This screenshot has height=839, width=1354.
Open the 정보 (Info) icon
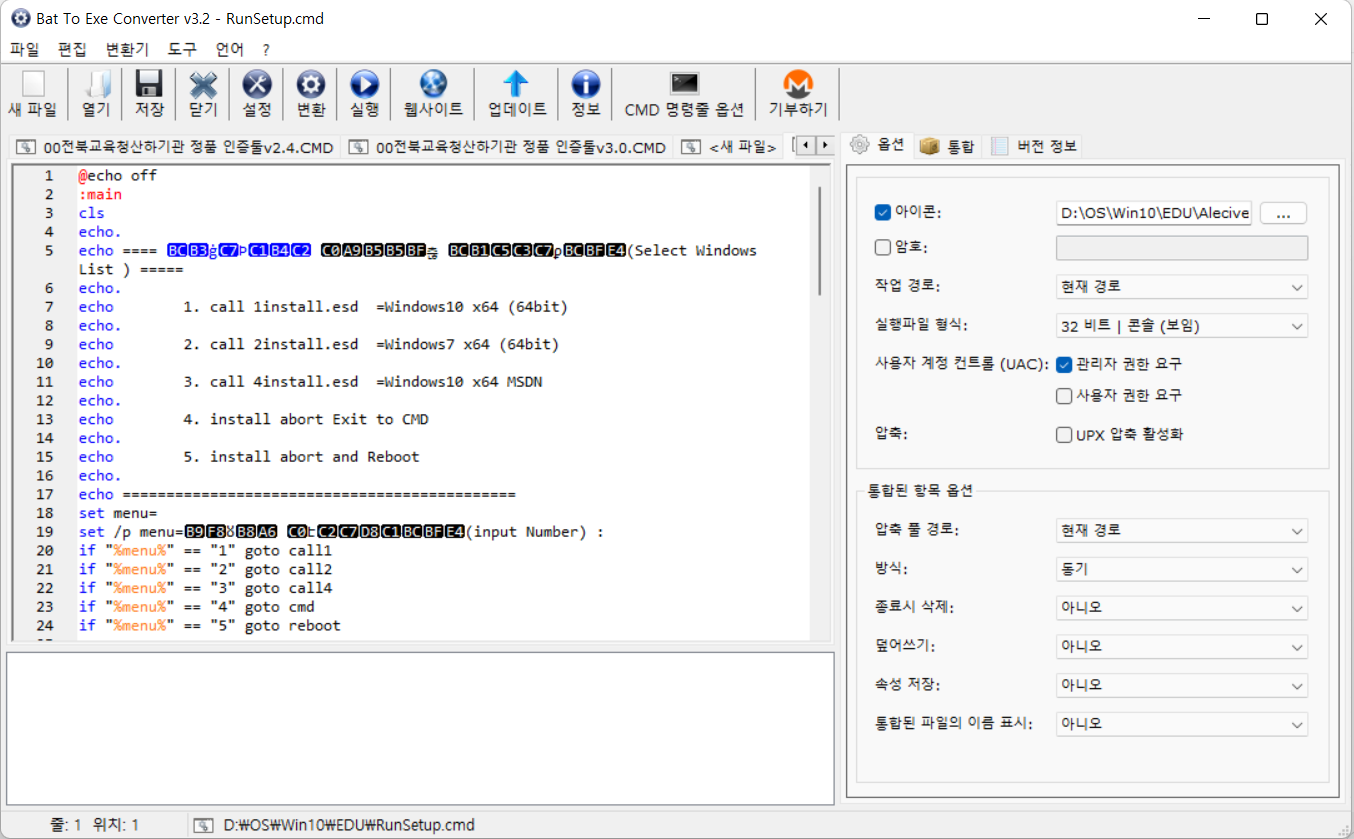pos(585,85)
